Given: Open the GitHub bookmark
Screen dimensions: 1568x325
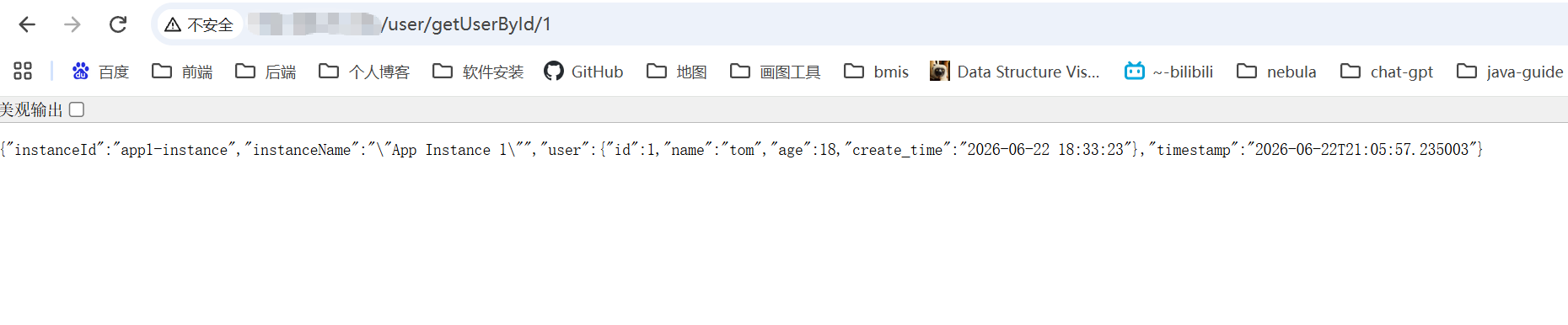Looking at the screenshot, I should pos(583,72).
